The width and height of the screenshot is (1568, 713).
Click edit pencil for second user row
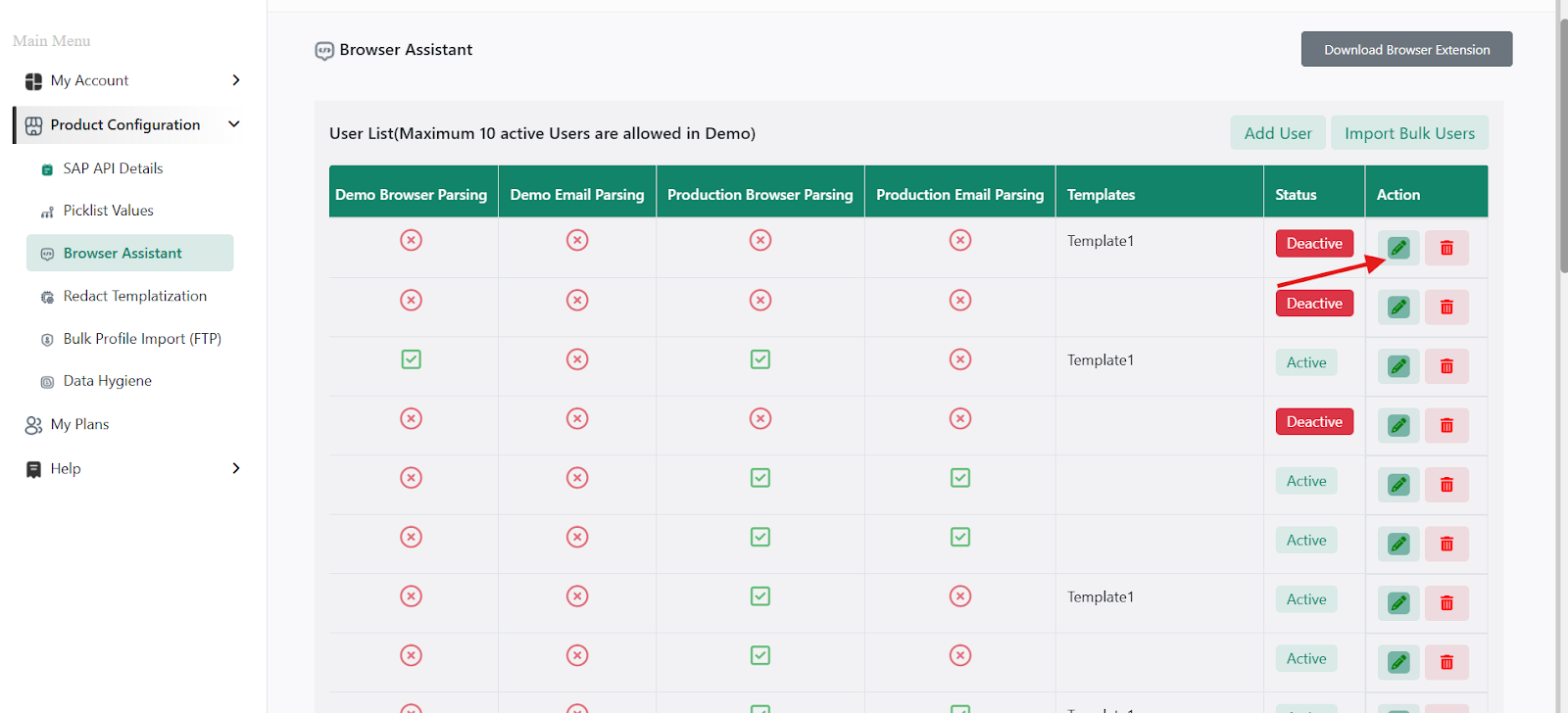(1398, 308)
